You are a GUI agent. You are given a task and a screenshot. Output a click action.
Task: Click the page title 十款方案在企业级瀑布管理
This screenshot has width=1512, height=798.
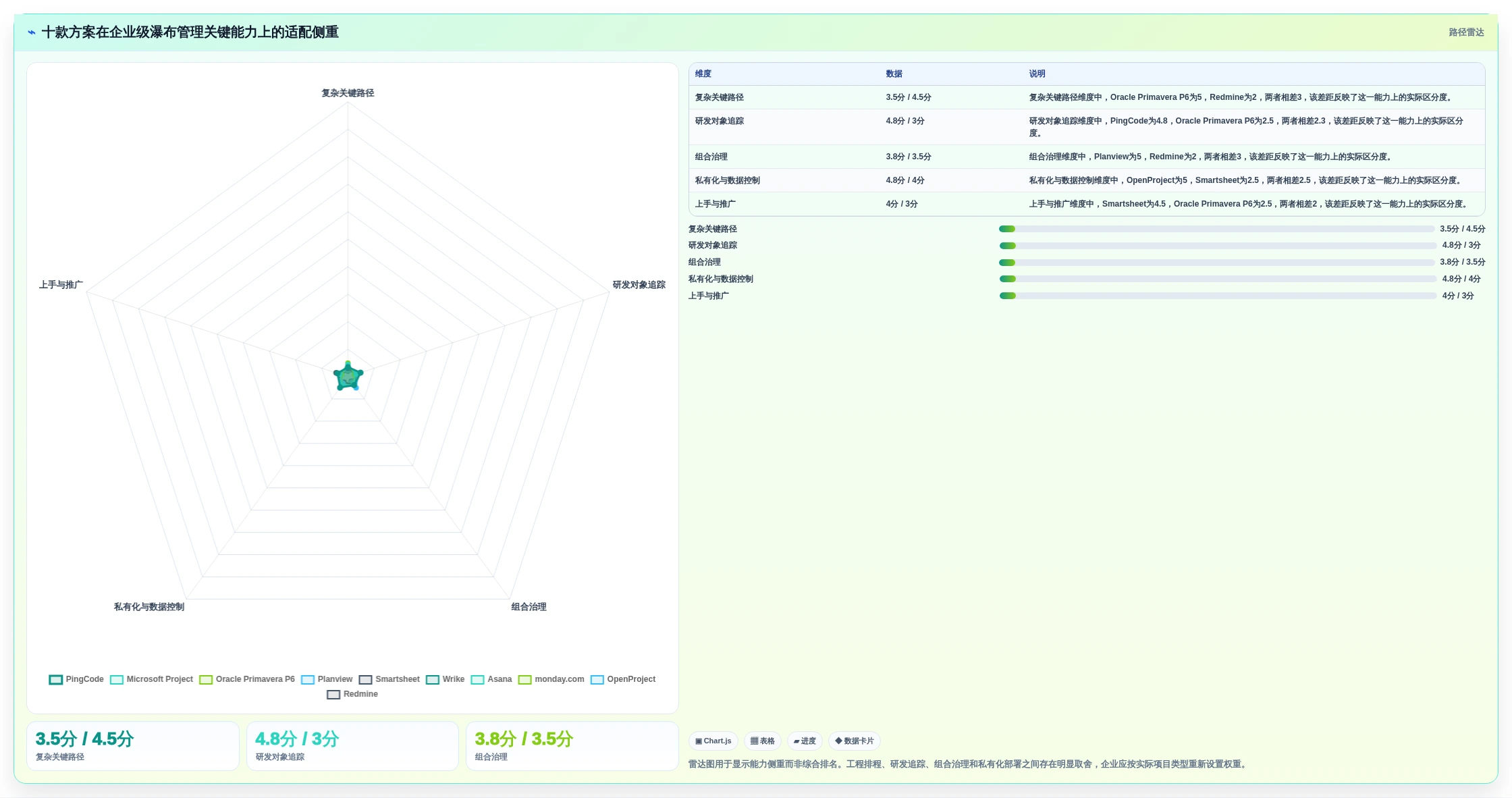[x=190, y=32]
